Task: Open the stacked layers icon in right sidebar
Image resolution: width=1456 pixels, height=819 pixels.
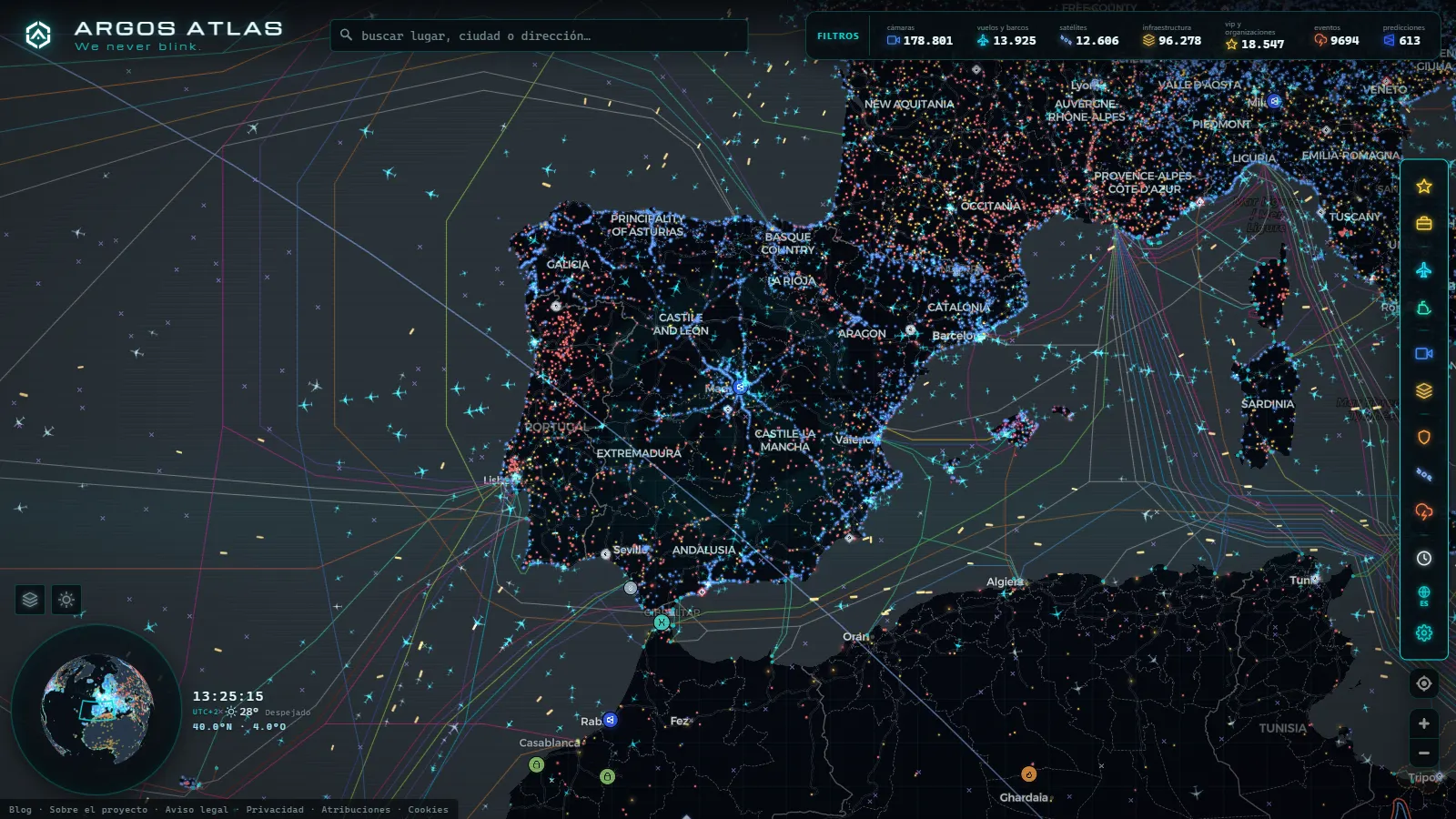Action: point(1424,390)
